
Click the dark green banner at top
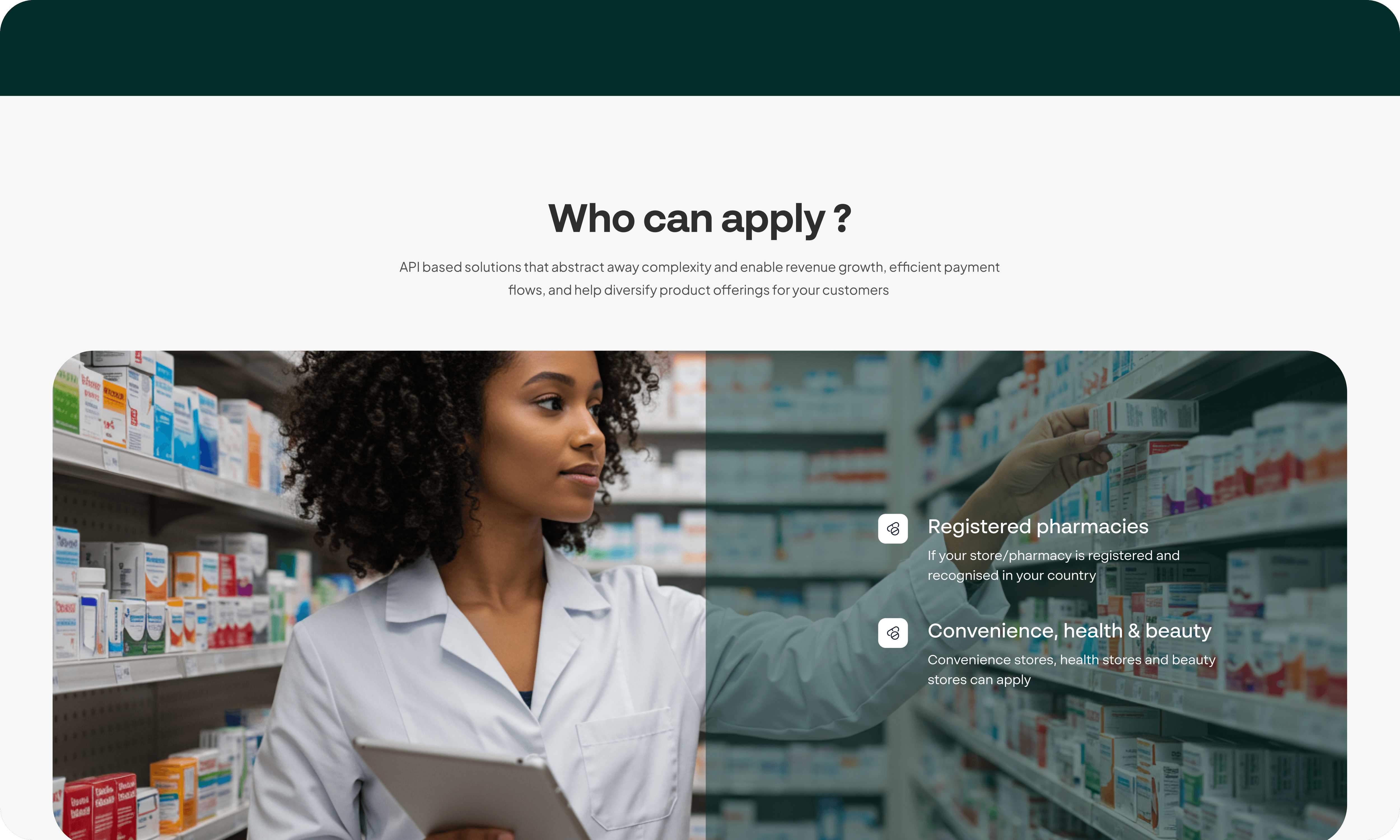click(700, 48)
